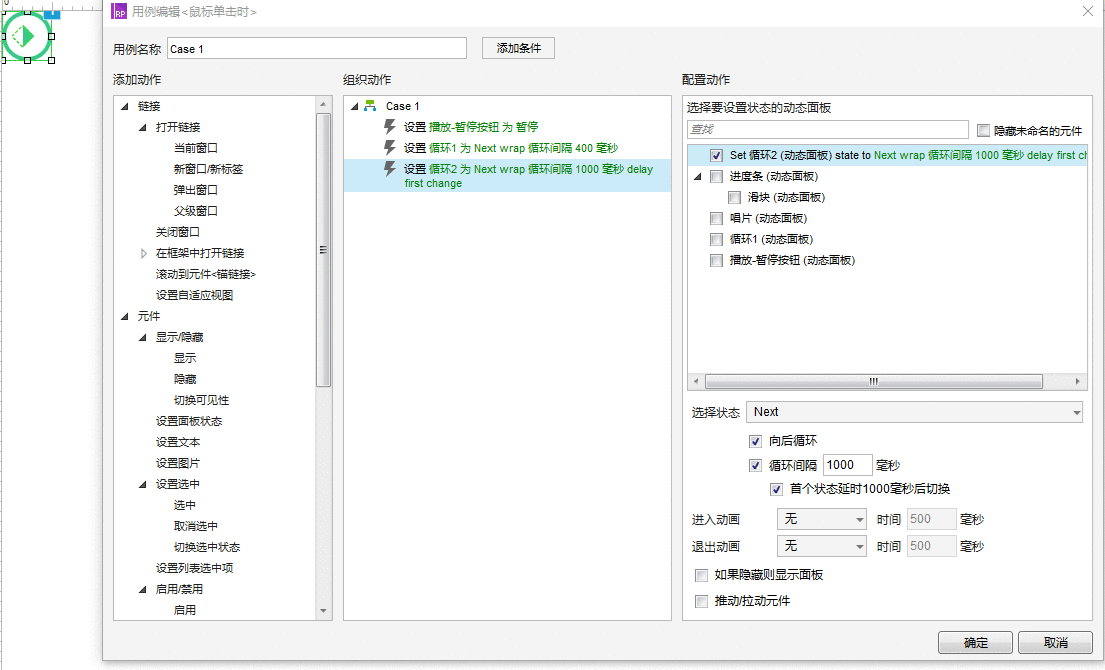The height and width of the screenshot is (670, 1105).
Task: Click the Axure RP logo icon in title bar
Action: click(119, 11)
